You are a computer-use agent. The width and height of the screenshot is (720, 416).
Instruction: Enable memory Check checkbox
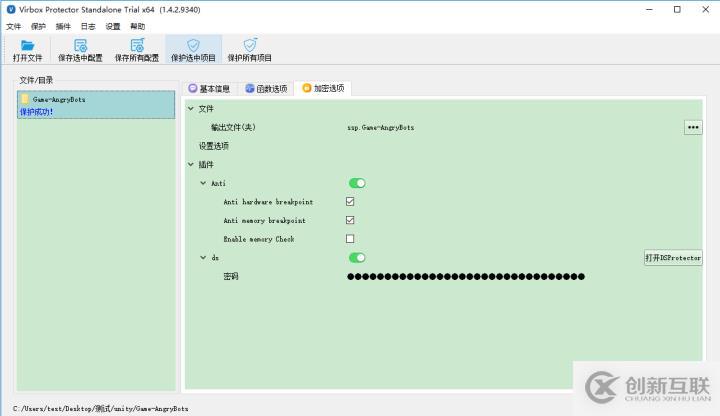[x=350, y=239]
